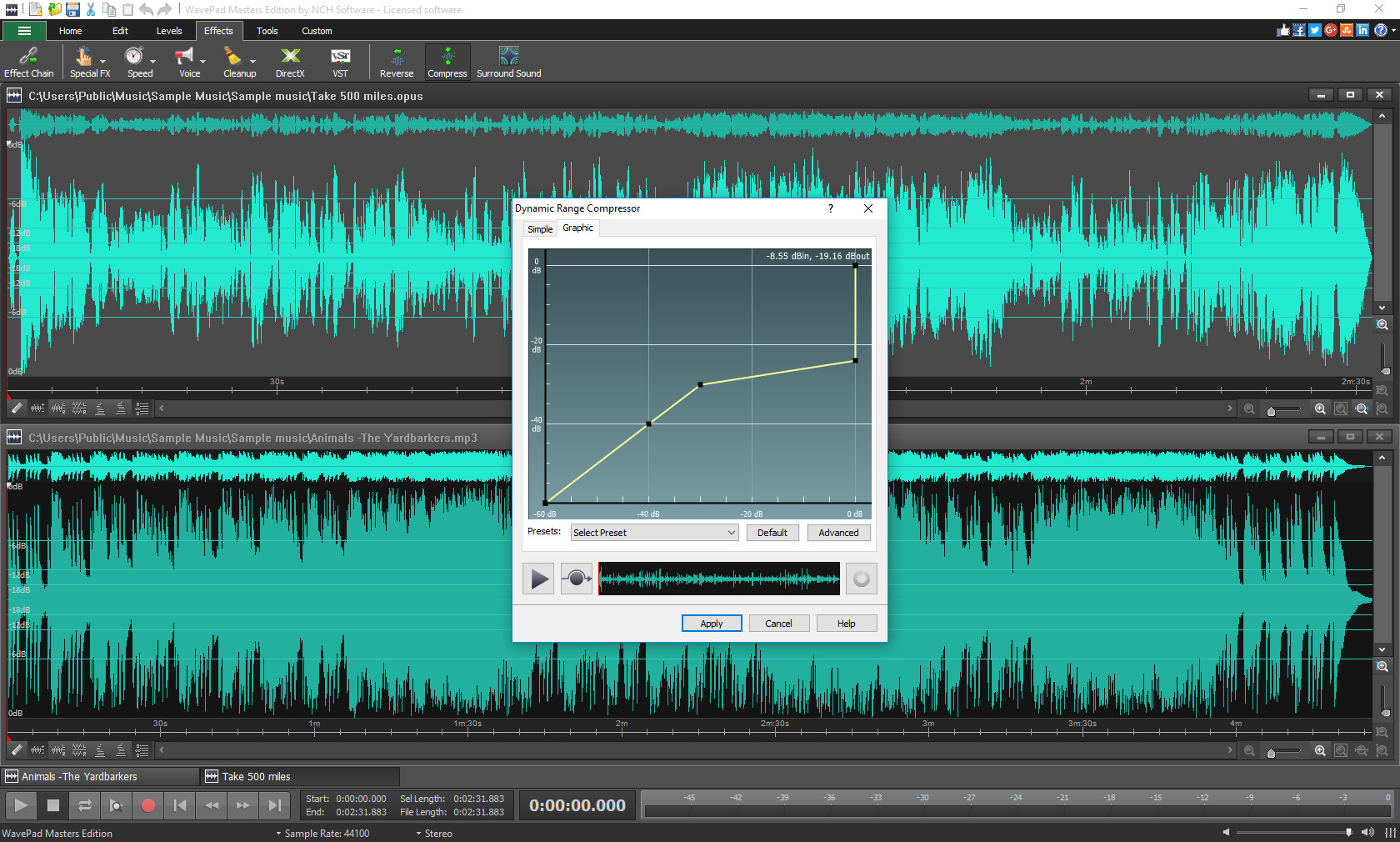Switch to the Simple tab in the compressor

point(539,228)
